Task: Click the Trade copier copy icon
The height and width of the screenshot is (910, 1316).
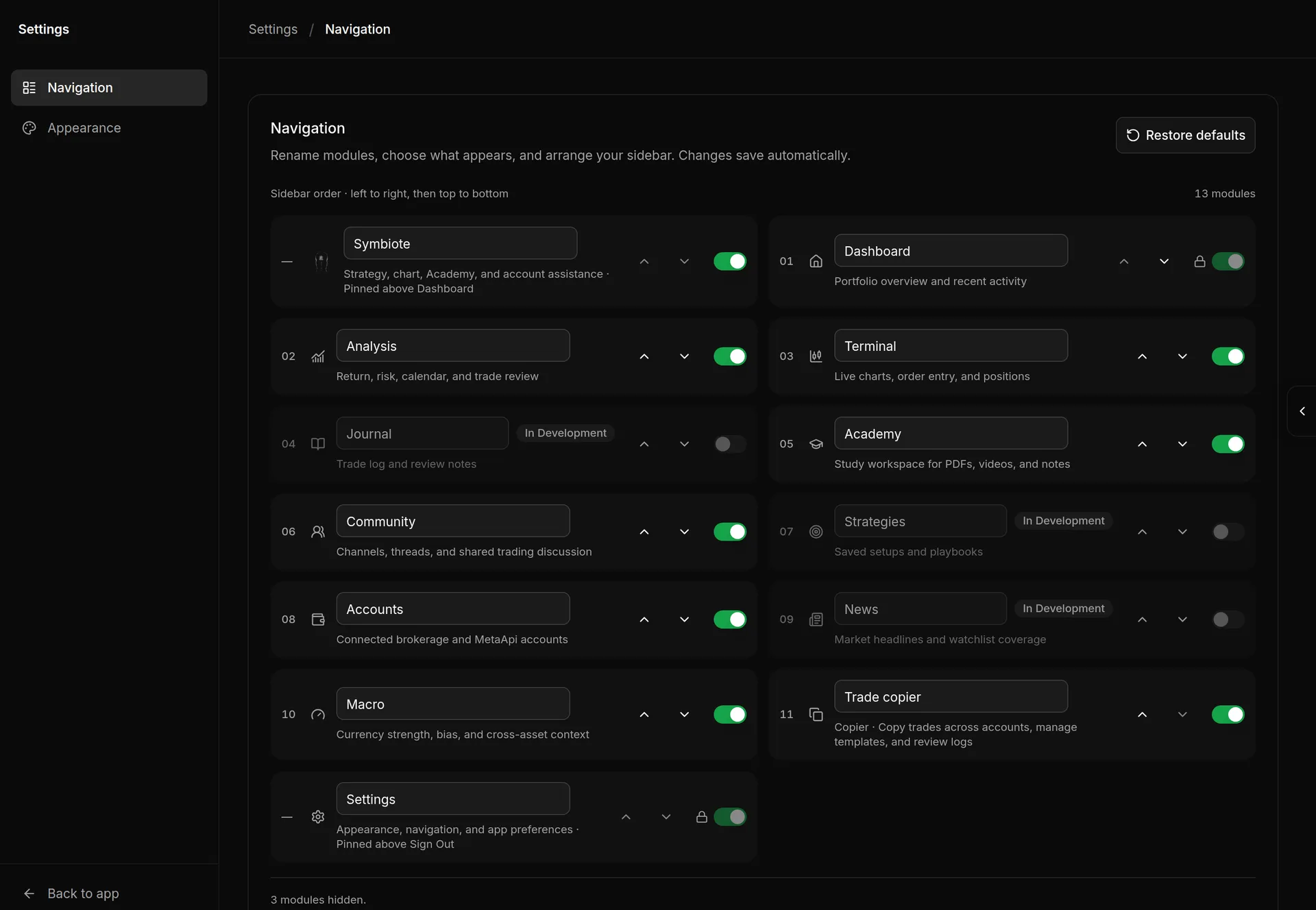Action: tap(816, 715)
